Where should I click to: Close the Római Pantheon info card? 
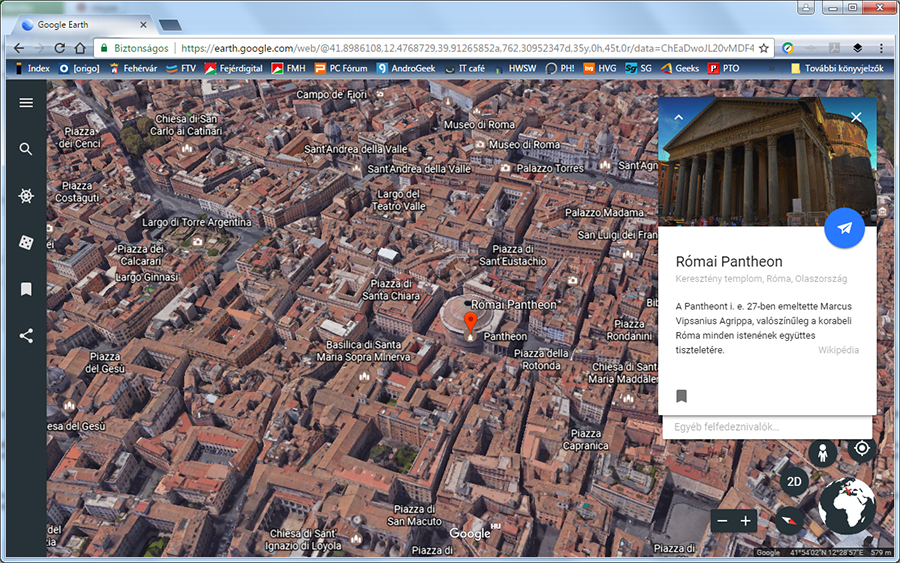coord(856,117)
